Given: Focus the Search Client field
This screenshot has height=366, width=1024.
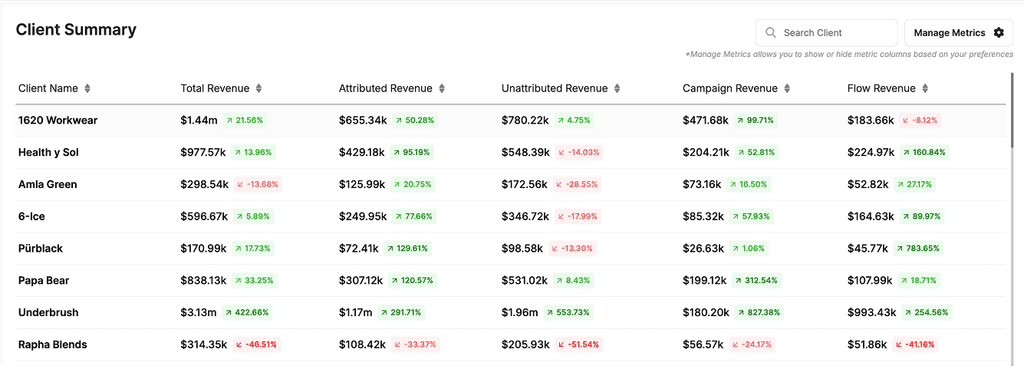Looking at the screenshot, I should [826, 33].
